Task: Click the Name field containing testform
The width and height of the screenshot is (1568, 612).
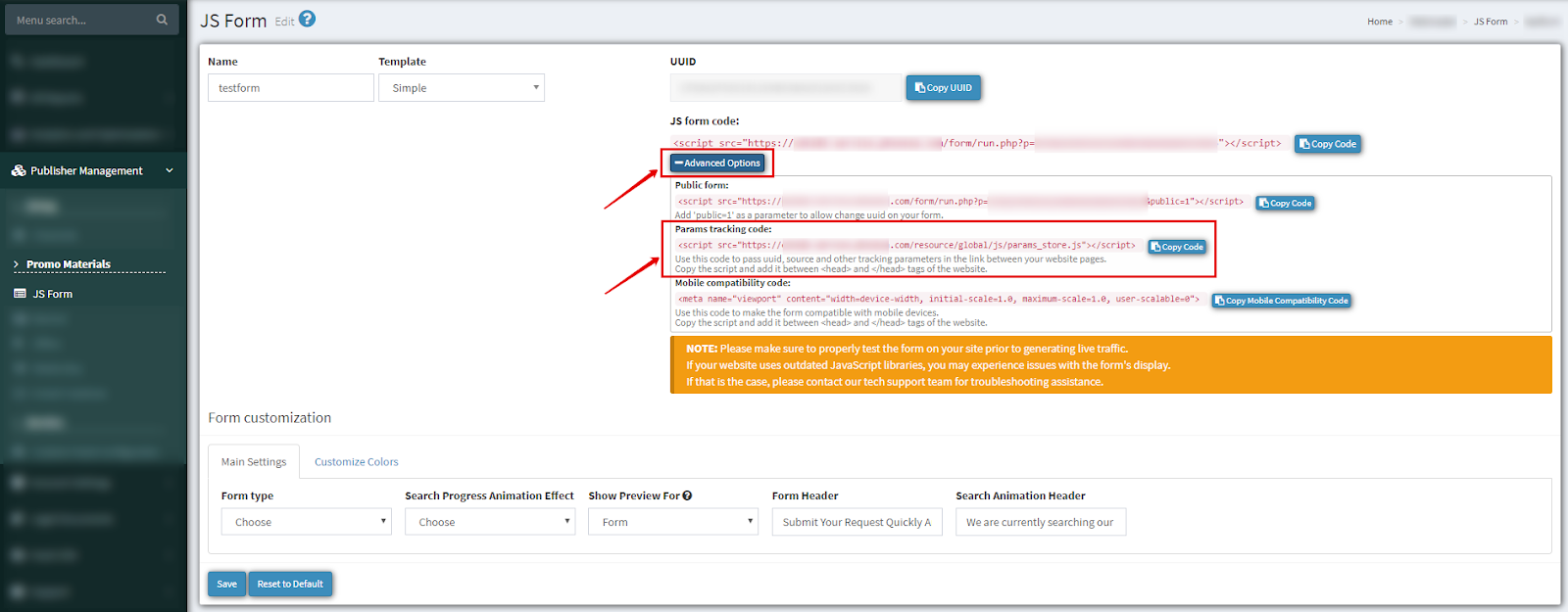Action: coord(290,88)
